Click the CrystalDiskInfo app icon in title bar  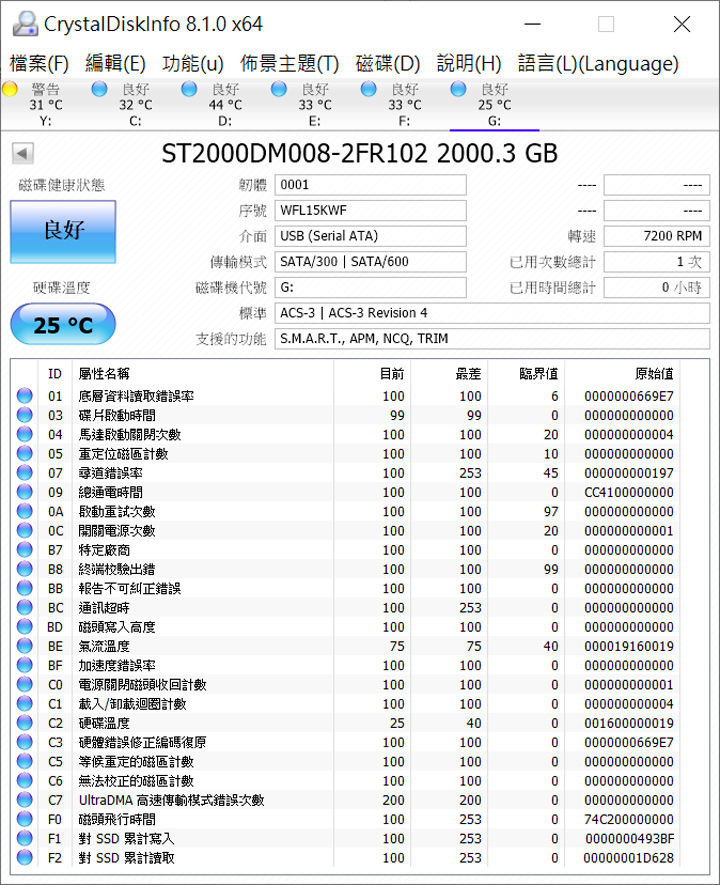(25, 24)
